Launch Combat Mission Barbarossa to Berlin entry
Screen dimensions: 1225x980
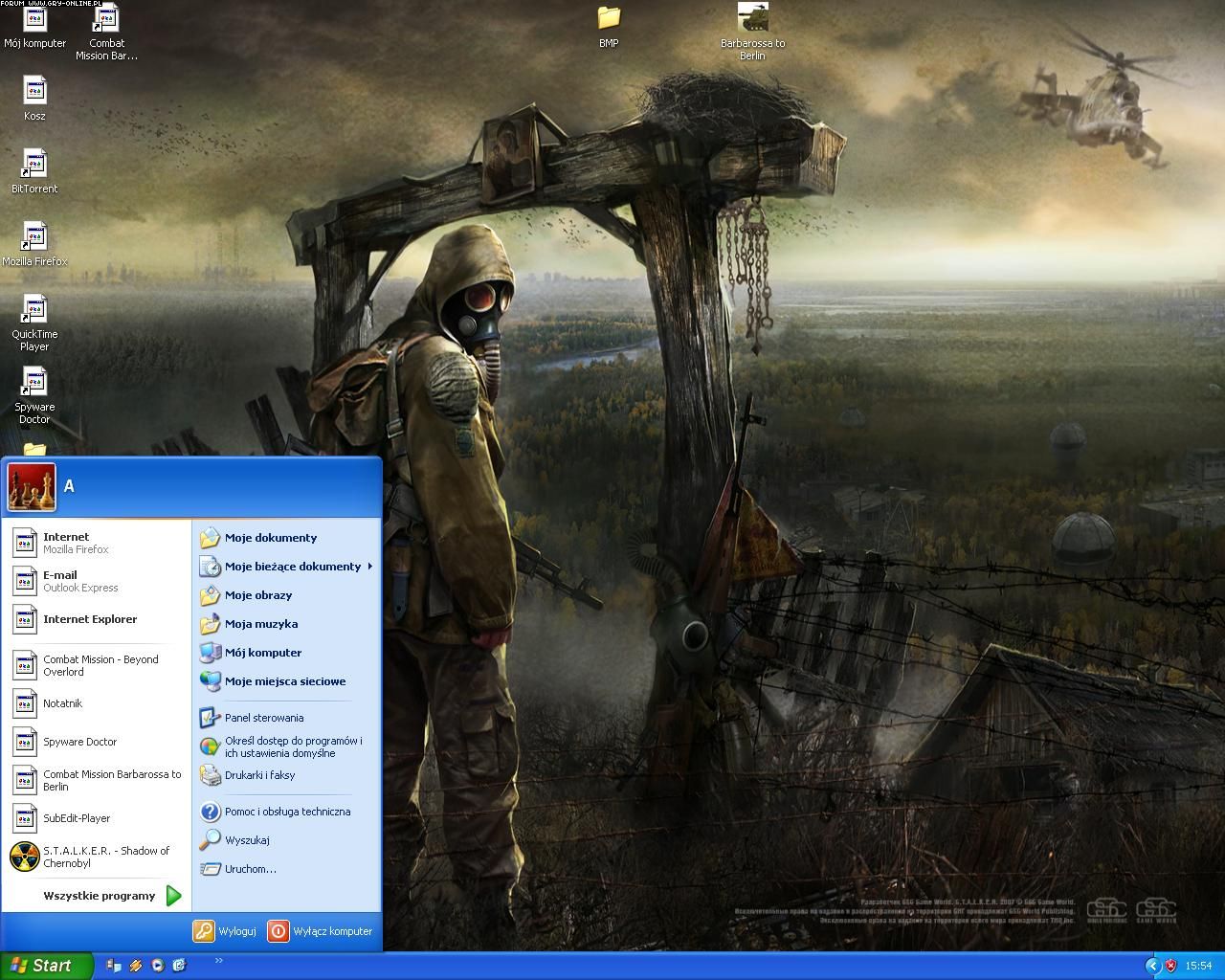click(96, 780)
